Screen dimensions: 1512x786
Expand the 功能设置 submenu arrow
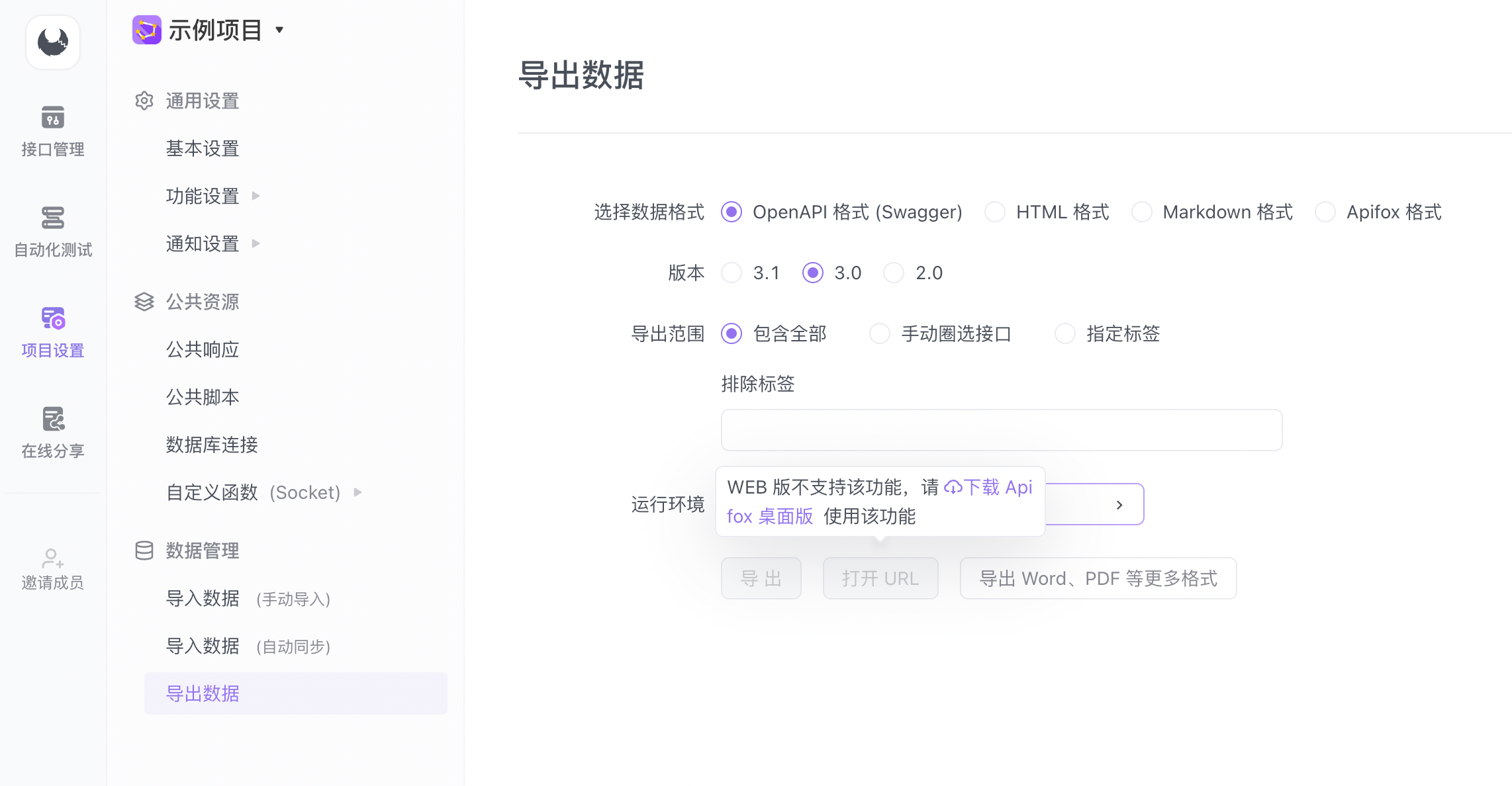(x=256, y=196)
